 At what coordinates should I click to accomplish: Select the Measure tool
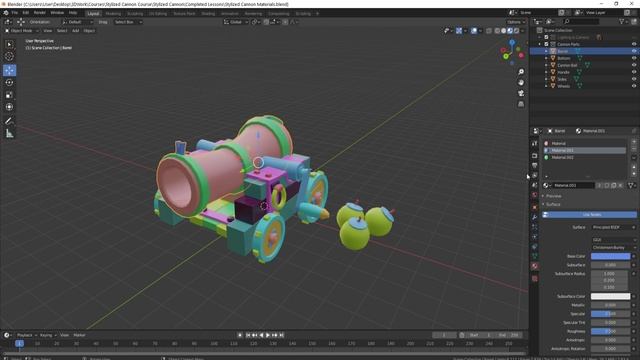(9, 133)
